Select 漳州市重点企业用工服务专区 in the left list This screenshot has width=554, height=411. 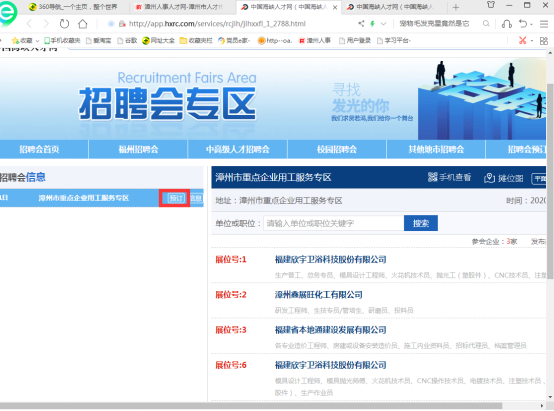84,198
